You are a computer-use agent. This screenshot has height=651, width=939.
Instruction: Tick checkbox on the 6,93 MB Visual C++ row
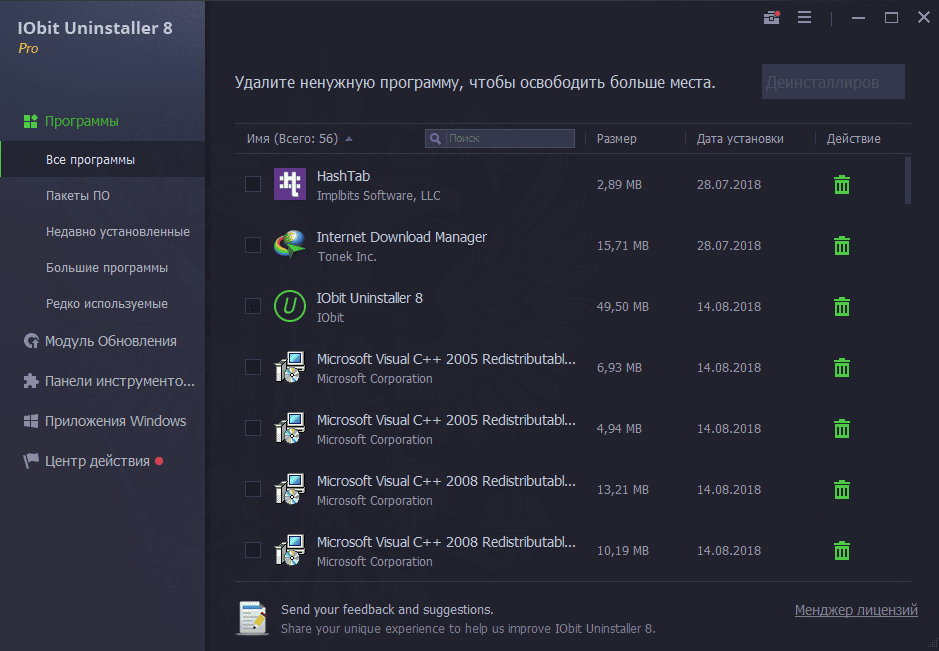(253, 367)
